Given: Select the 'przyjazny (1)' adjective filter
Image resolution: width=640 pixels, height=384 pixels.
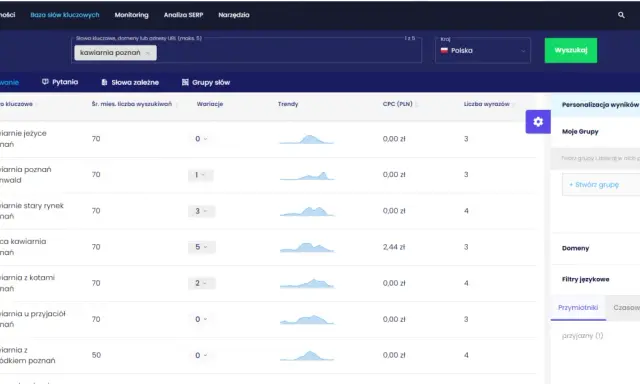Looking at the screenshot, I should [x=582, y=336].
